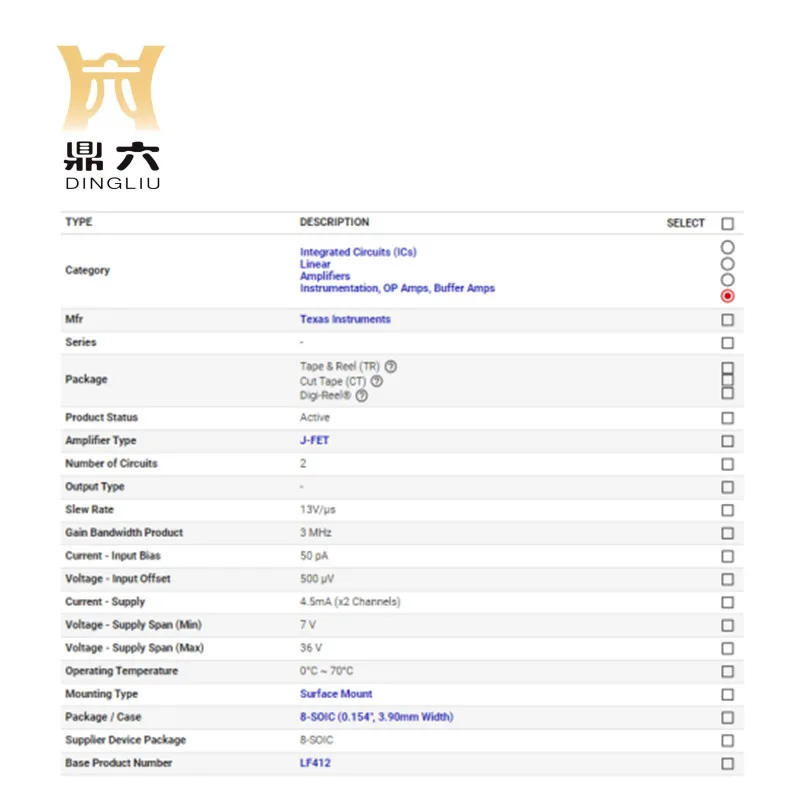Image resolution: width=800 pixels, height=800 pixels.
Task: Tick the SELECT header checkbox
Action: click(728, 223)
